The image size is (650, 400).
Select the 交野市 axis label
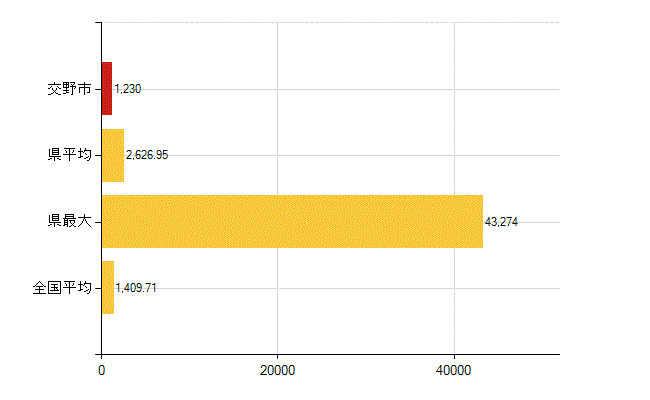(69, 89)
